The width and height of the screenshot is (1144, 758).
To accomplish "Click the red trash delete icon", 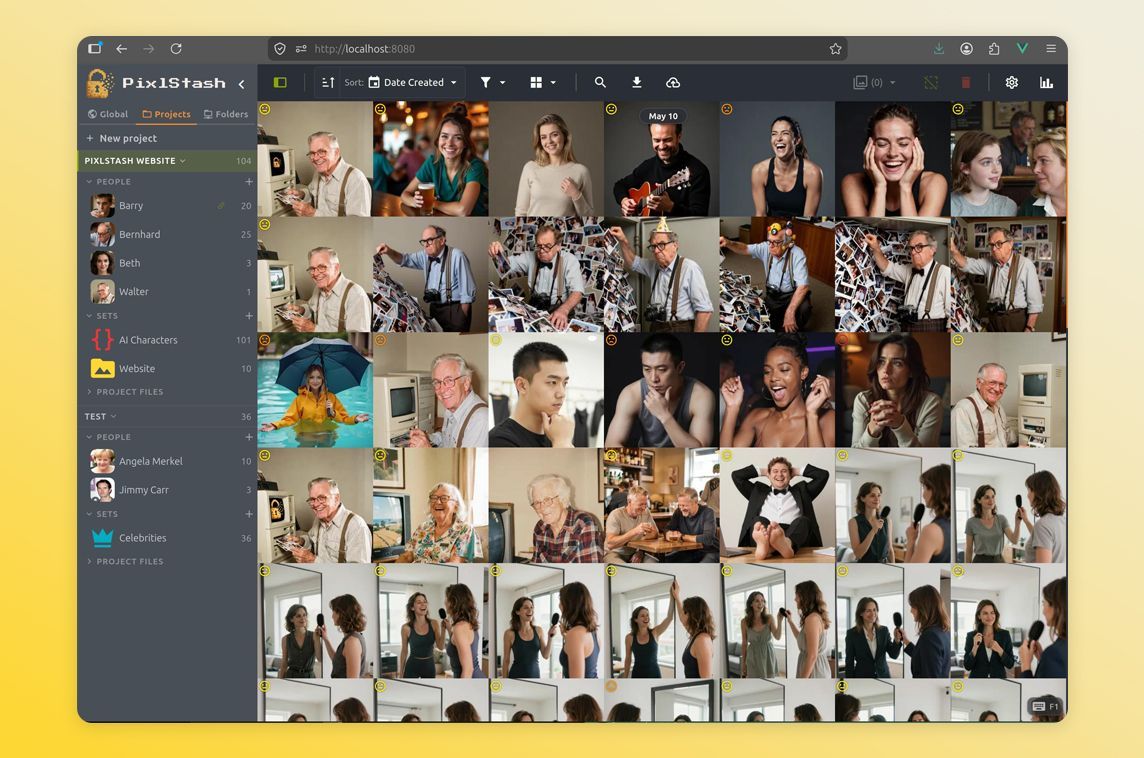I will click(966, 82).
